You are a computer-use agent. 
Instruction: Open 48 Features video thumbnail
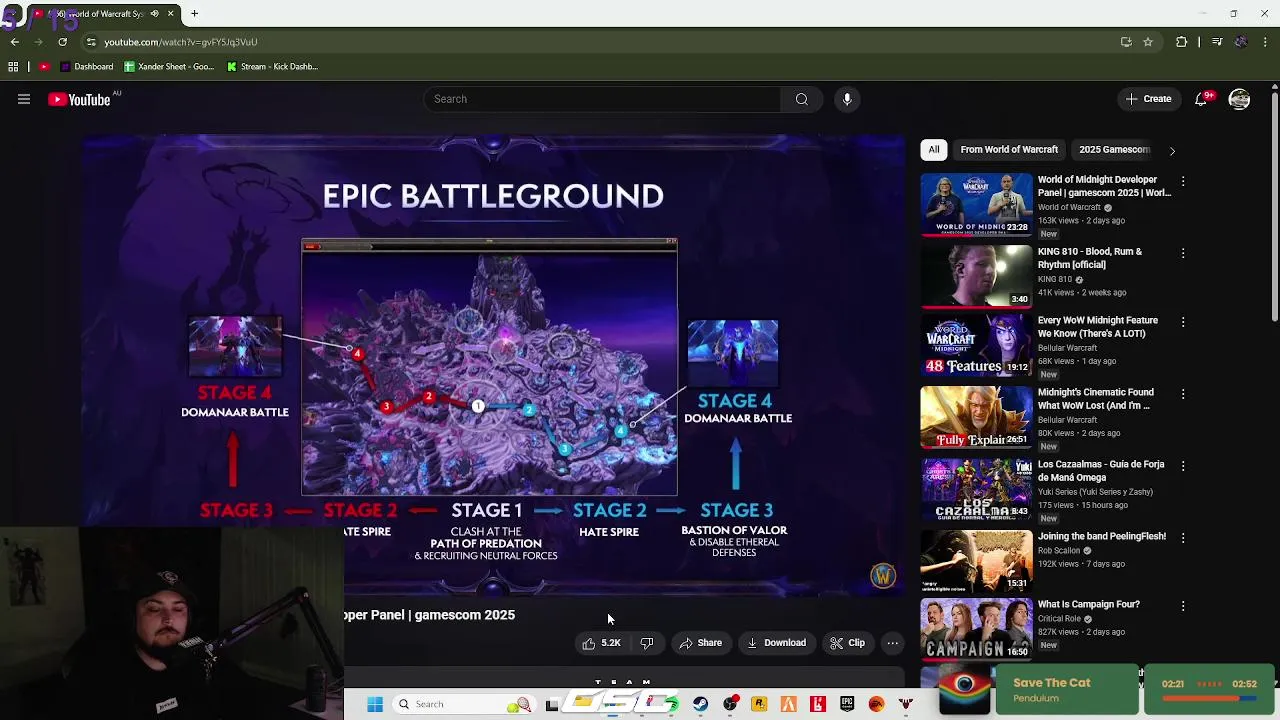(976, 345)
